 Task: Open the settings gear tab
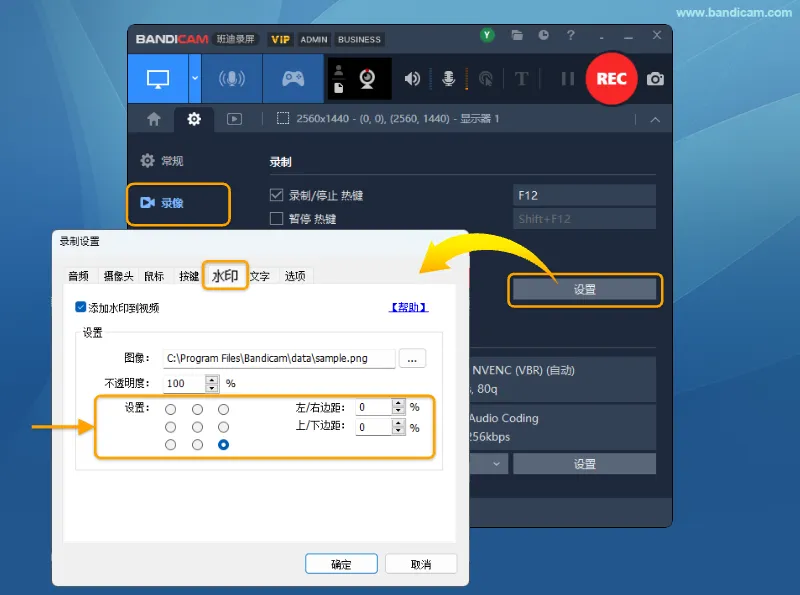click(x=194, y=119)
